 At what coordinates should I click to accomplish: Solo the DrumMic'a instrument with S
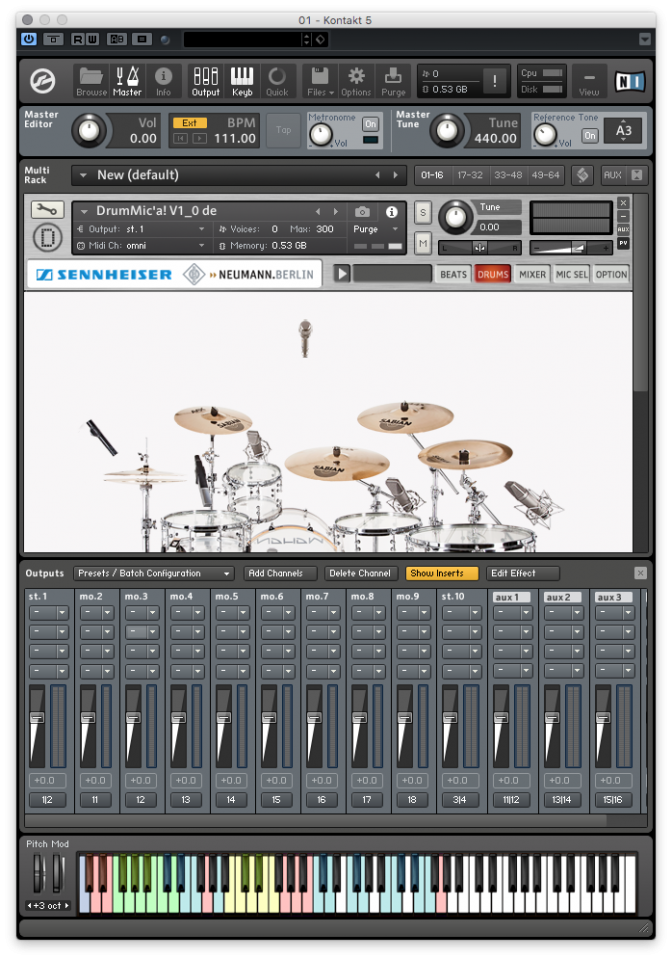(x=423, y=213)
